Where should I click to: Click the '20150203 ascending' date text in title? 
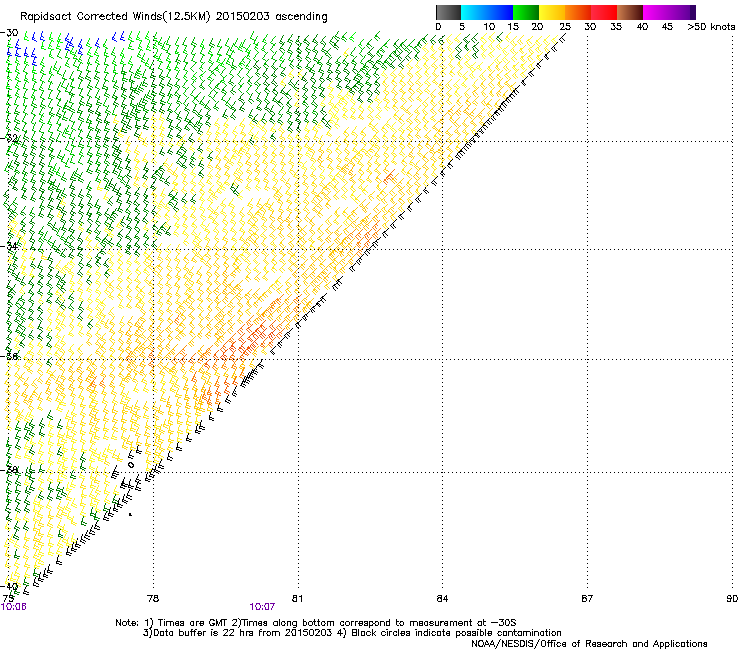[x=271, y=17]
